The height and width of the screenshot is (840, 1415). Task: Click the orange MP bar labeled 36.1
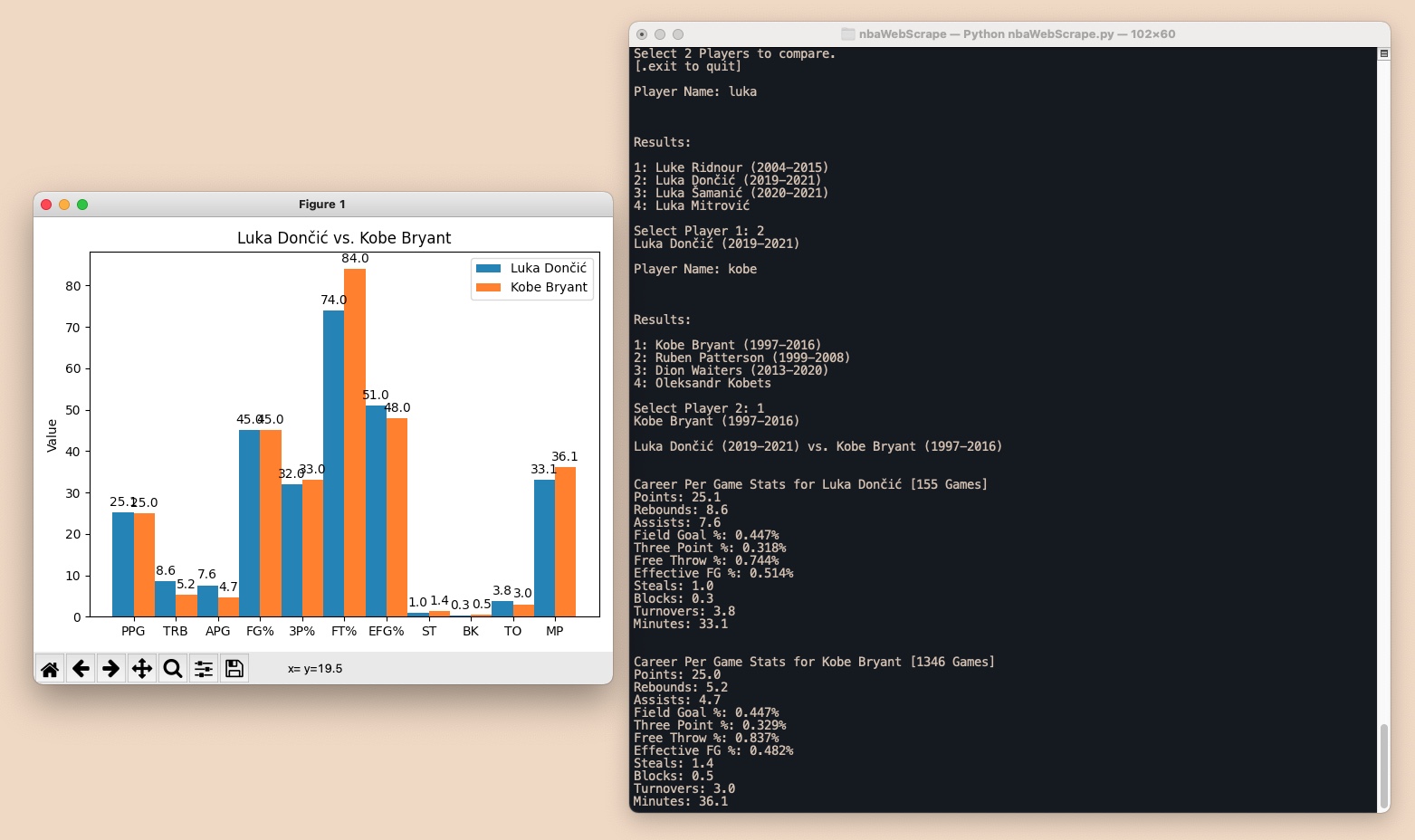point(565,541)
